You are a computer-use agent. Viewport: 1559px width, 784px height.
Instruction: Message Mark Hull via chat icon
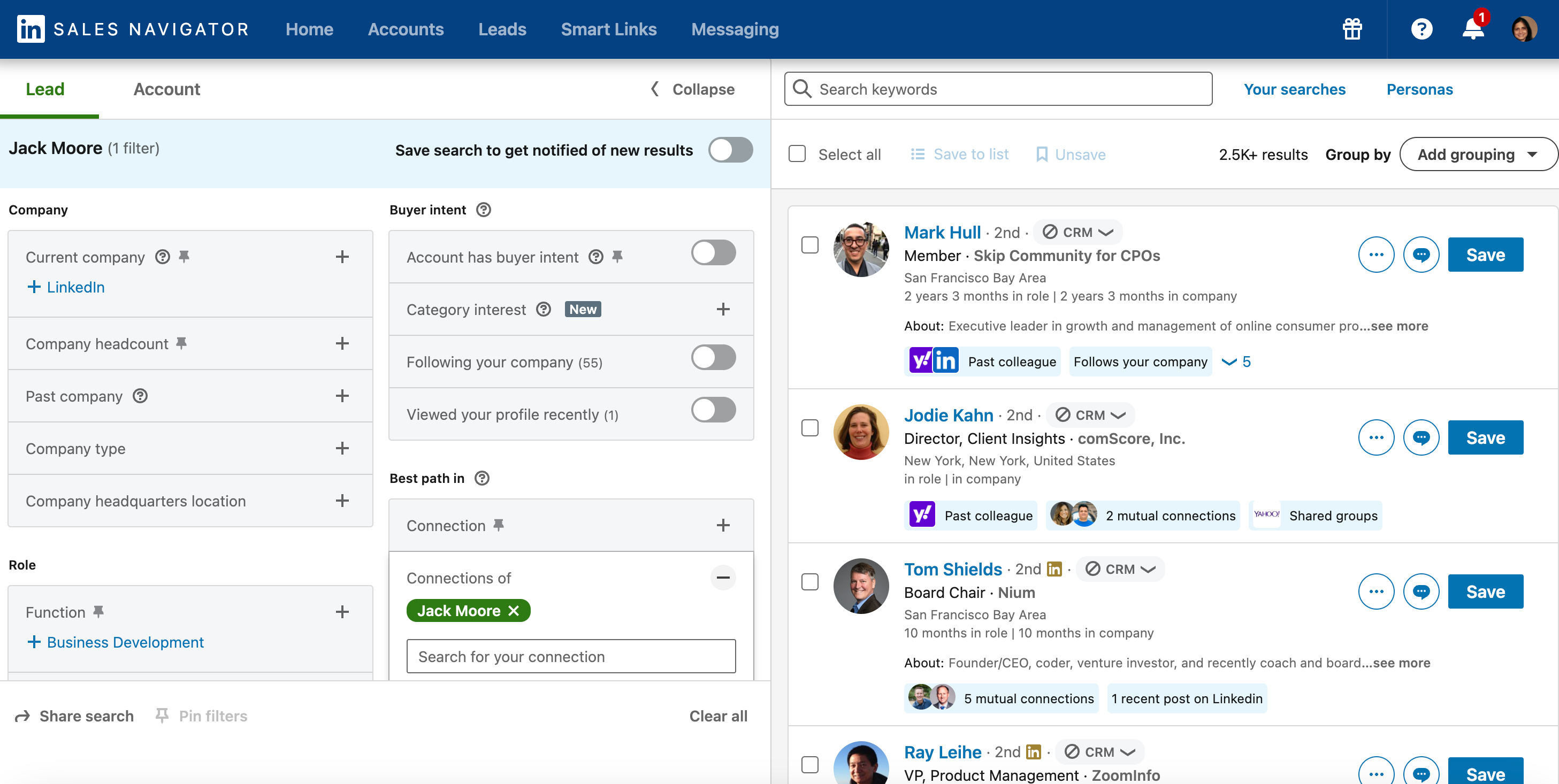(x=1421, y=255)
